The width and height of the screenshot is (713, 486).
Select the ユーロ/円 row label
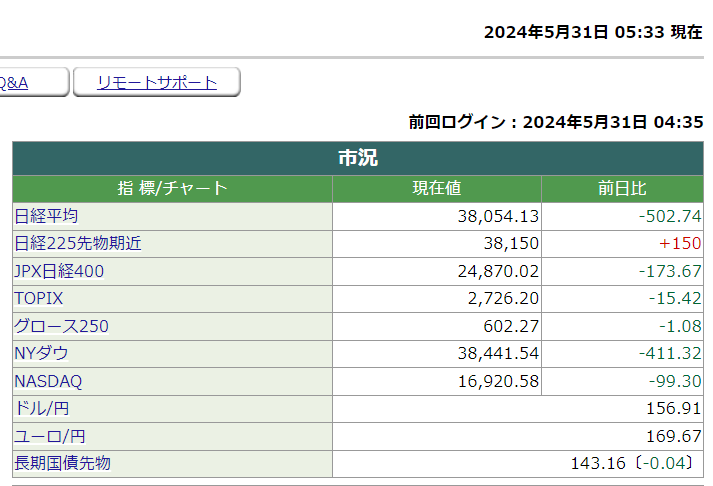tap(49, 436)
